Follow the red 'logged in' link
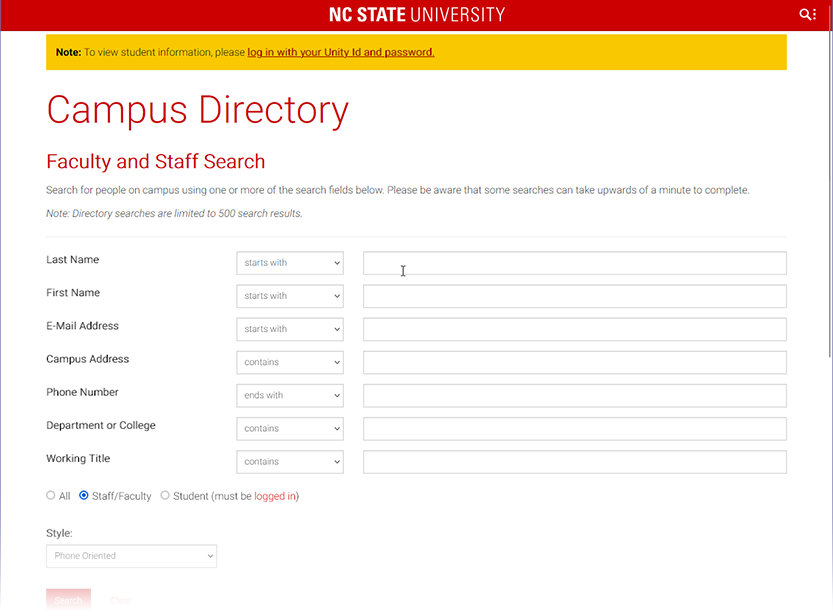Image resolution: width=833 pixels, height=616 pixels. click(275, 496)
